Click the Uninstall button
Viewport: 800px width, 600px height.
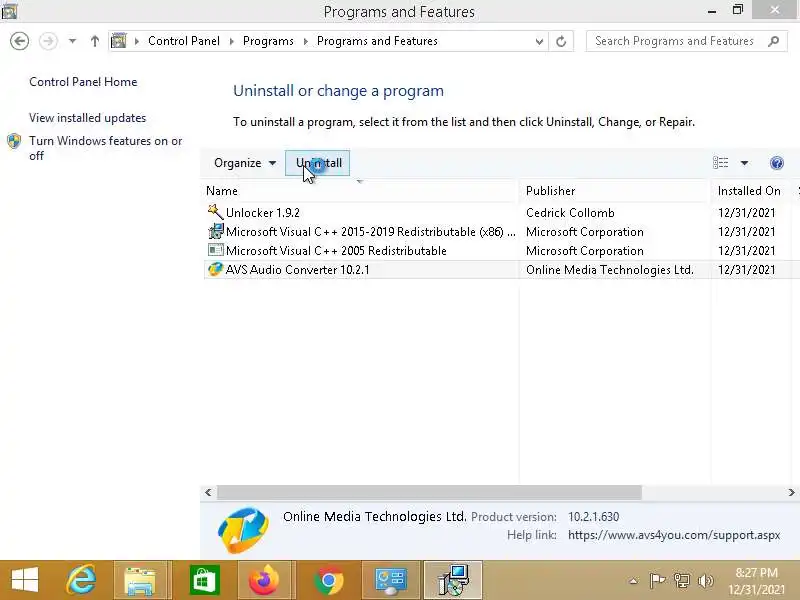(318, 163)
